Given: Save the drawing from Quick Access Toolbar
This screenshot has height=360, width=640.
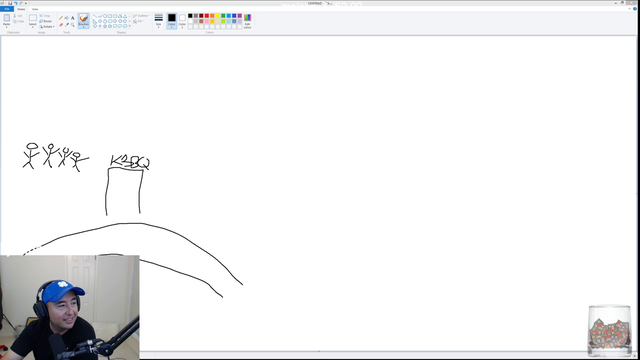Looking at the screenshot, I should (10, 3).
